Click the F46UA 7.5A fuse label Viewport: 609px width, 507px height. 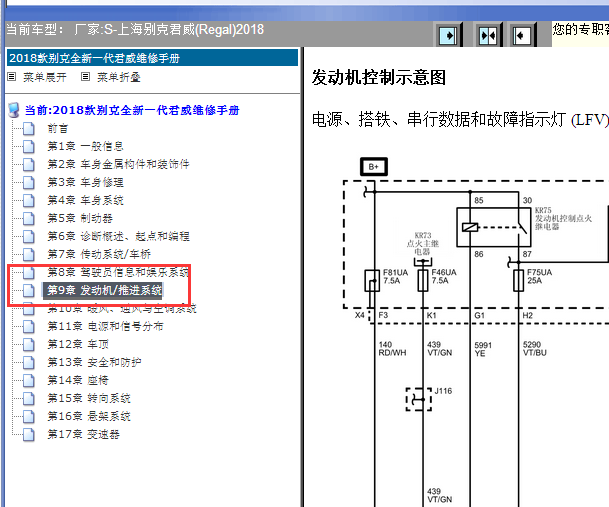[444, 276]
